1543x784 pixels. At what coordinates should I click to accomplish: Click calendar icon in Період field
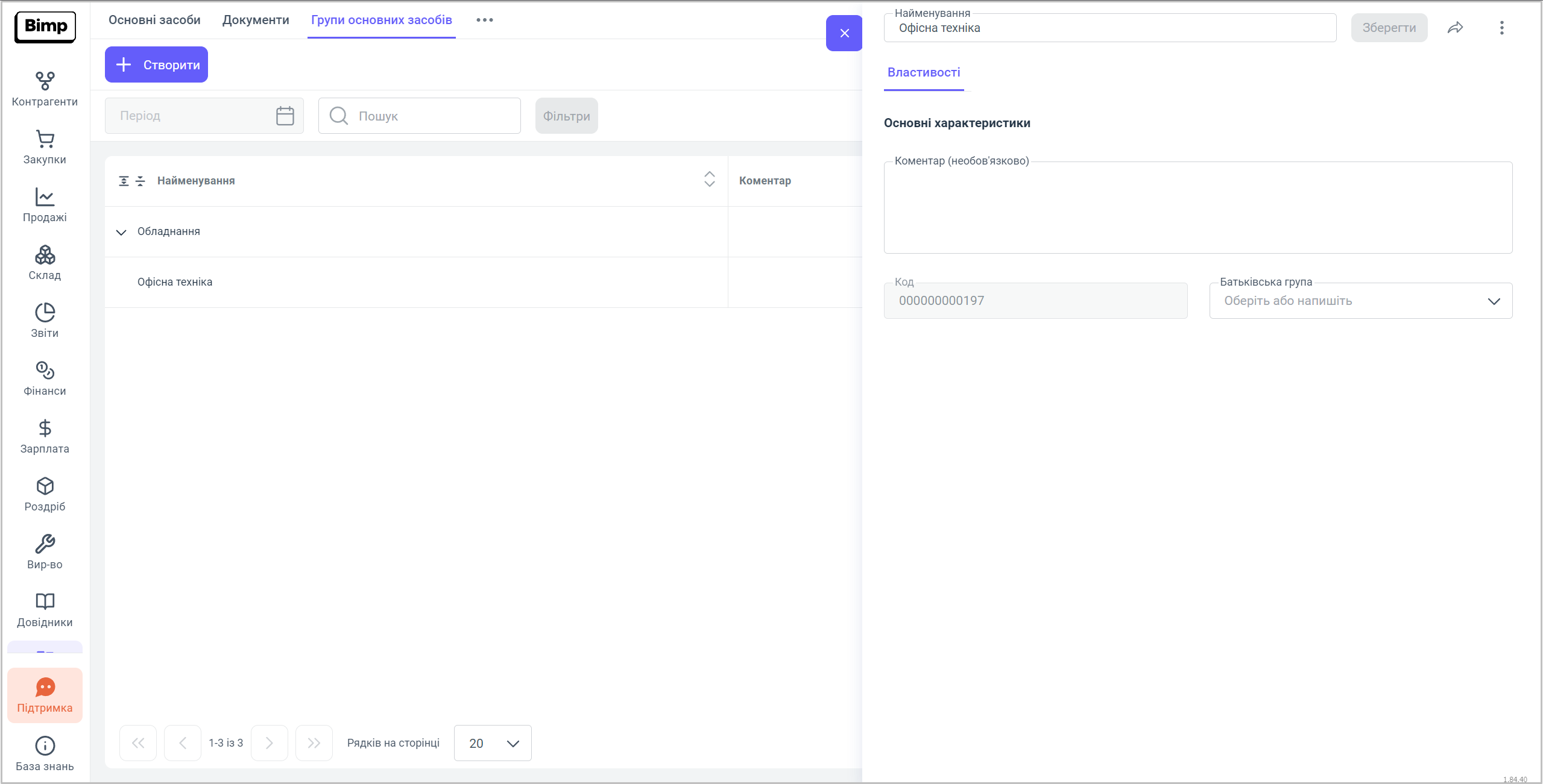(285, 116)
